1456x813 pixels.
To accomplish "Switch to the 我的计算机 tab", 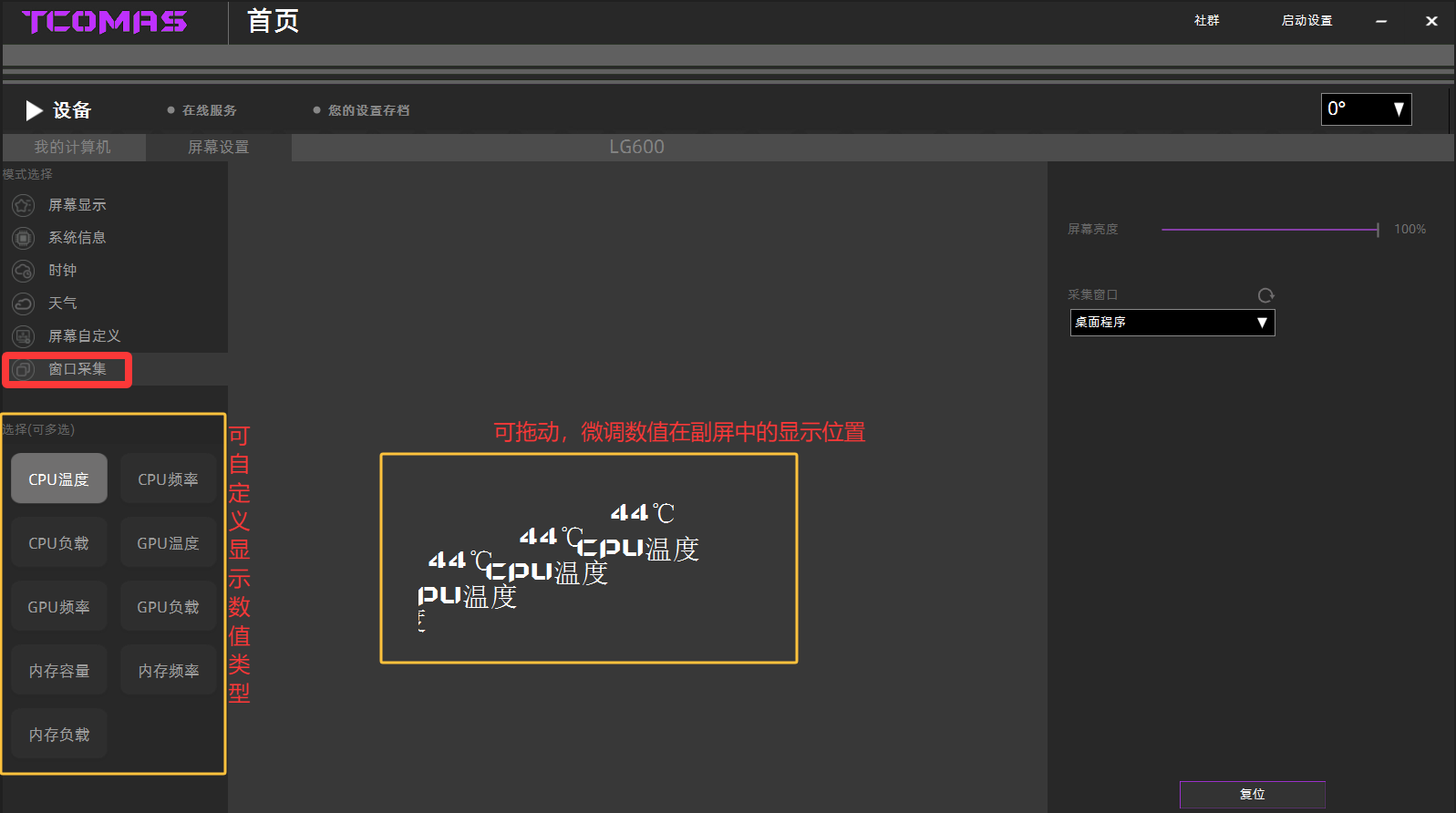I will coord(73,147).
